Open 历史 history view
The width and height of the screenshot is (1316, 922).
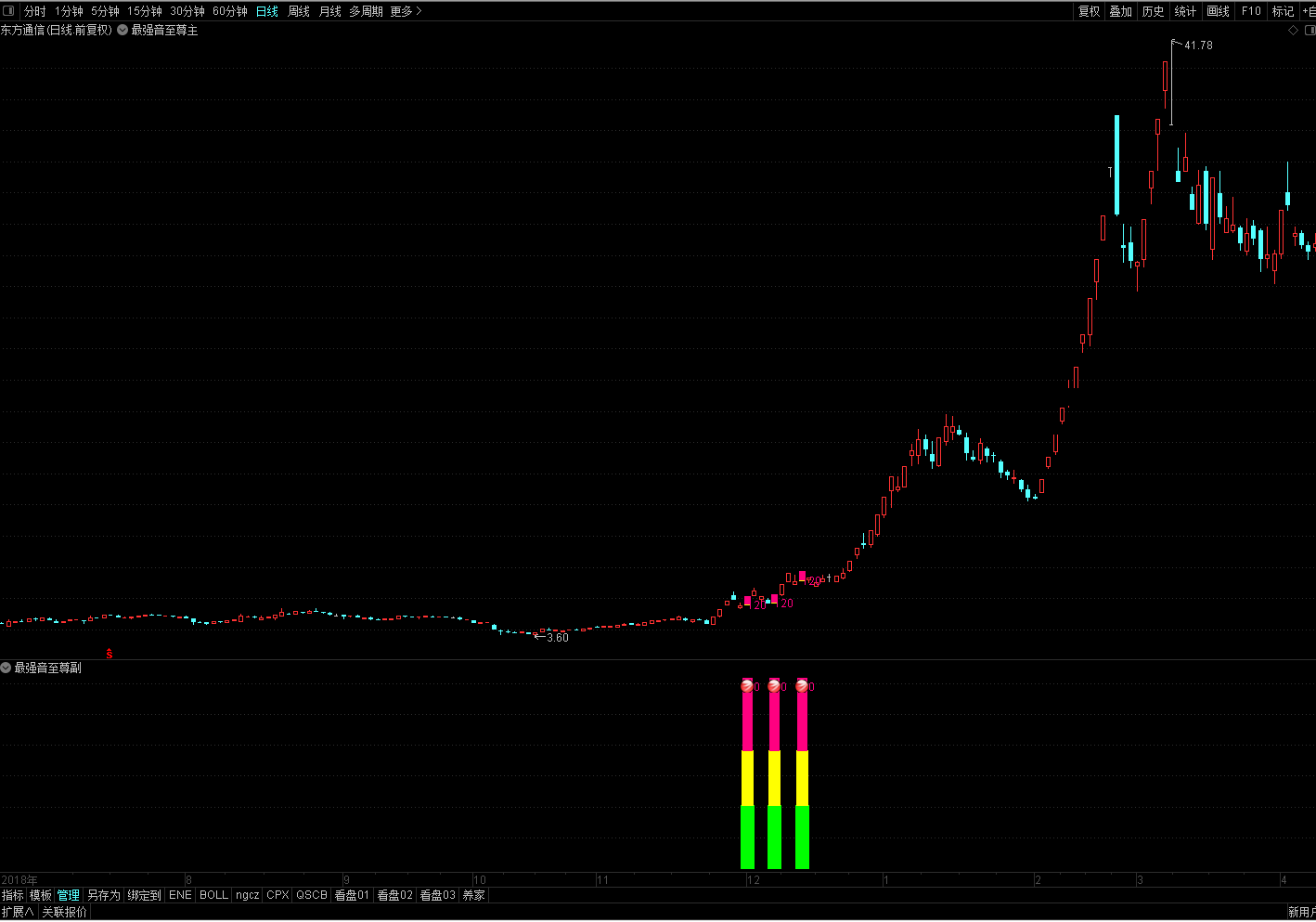pos(1154,11)
